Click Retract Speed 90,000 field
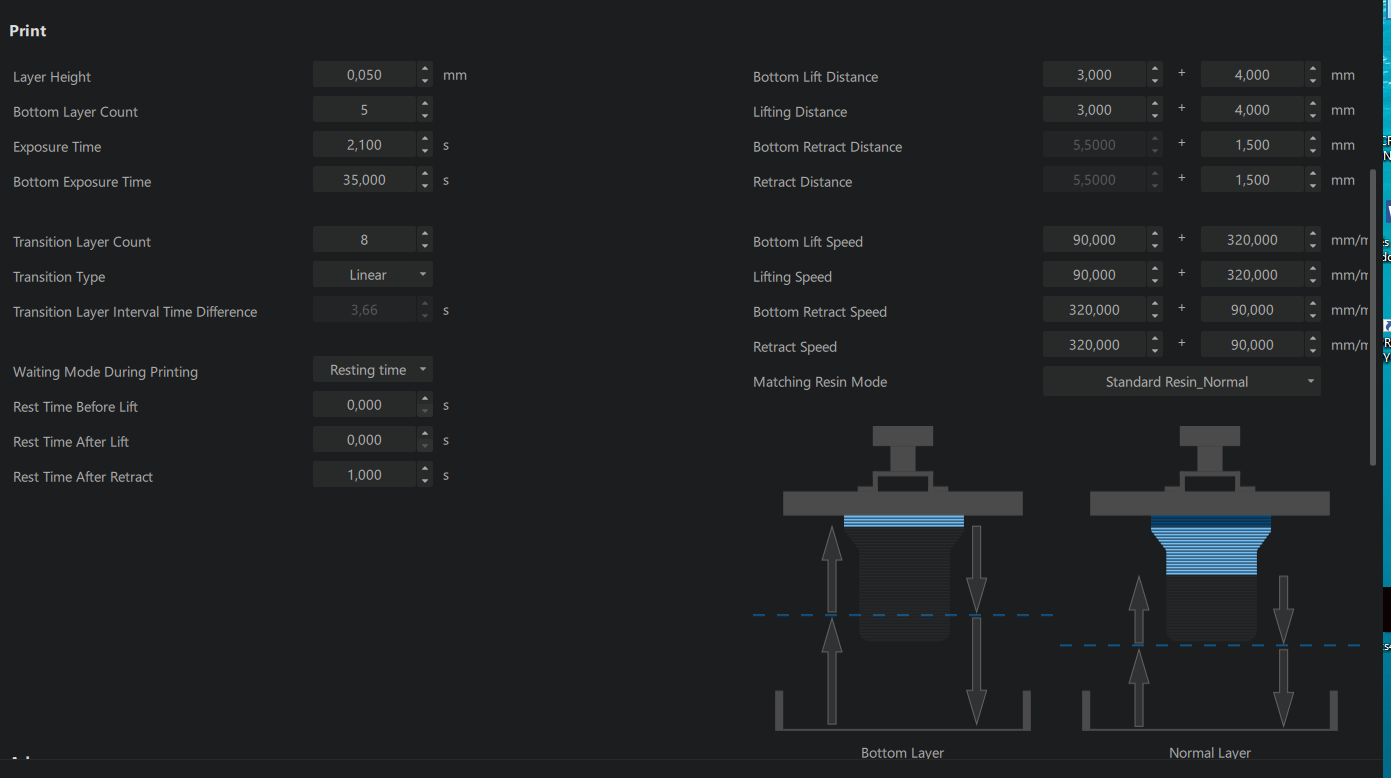This screenshot has width=1391, height=778. (1252, 345)
